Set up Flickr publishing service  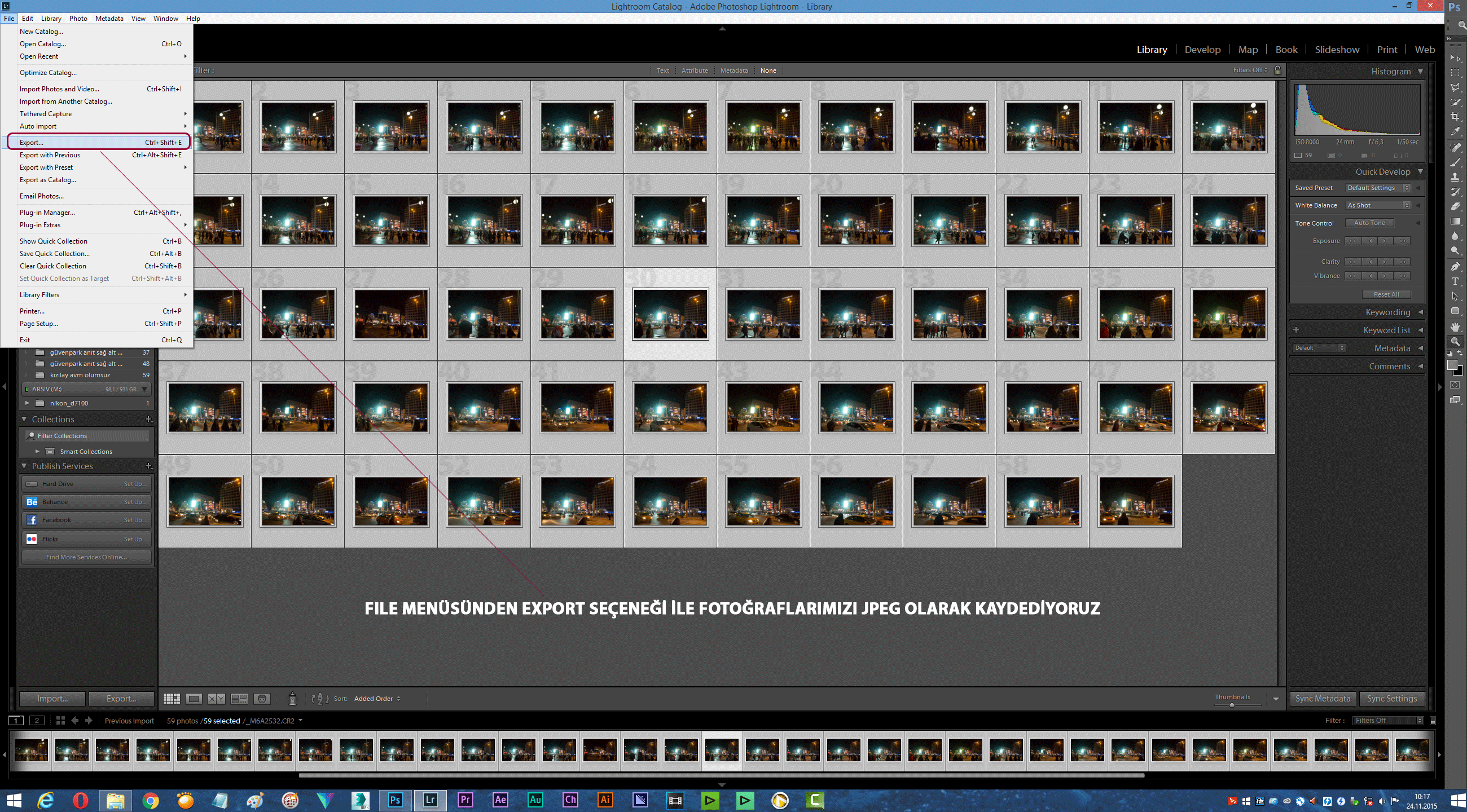[134, 539]
